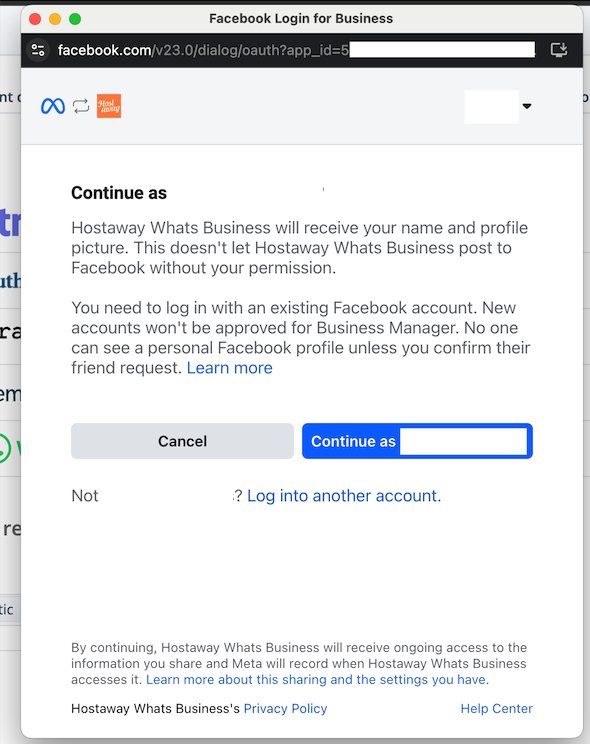The height and width of the screenshot is (744, 590).
Task: Click the profile picture beside dropdown arrow
Action: (491, 107)
